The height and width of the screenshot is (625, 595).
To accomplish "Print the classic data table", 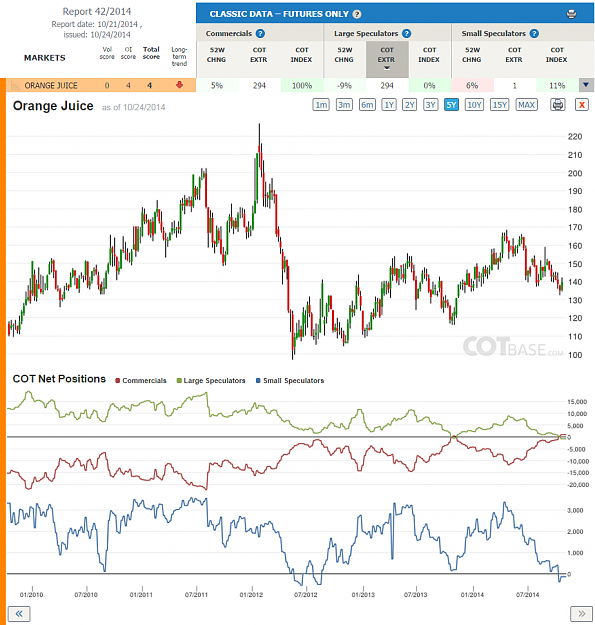I will (571, 14).
